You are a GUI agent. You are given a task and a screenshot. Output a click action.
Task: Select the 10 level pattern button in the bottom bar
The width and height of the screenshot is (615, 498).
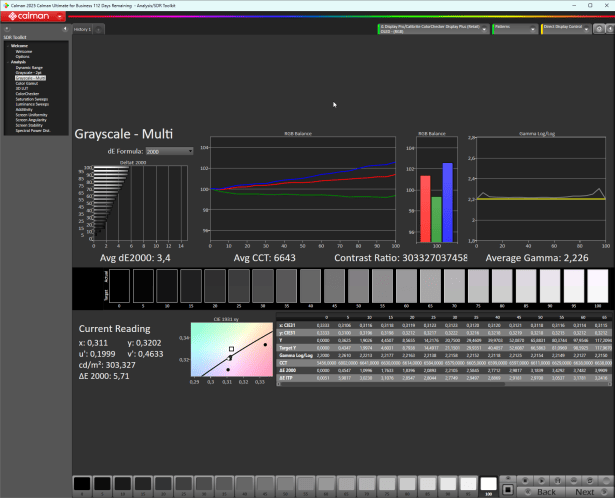click(123, 484)
